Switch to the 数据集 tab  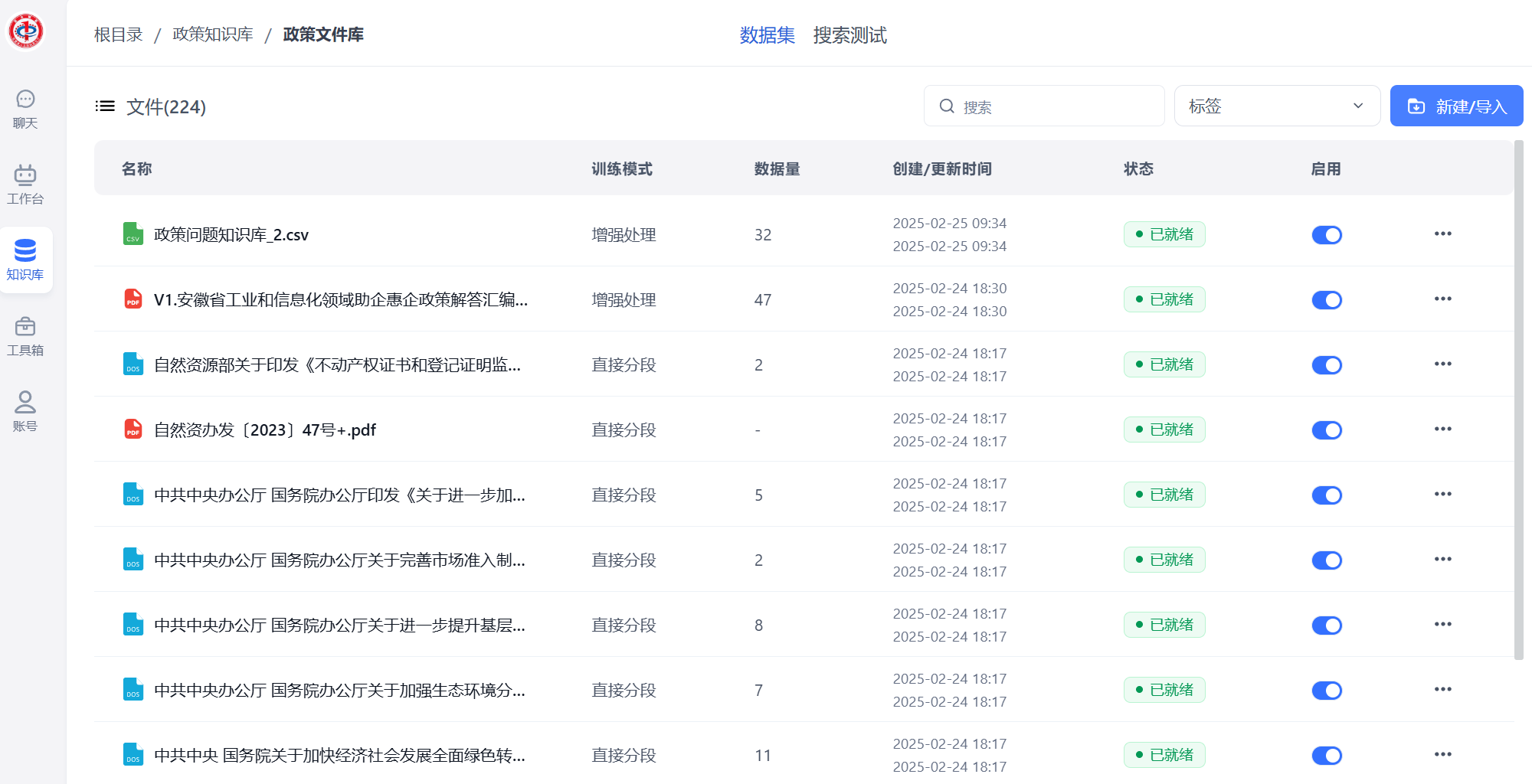[767, 35]
